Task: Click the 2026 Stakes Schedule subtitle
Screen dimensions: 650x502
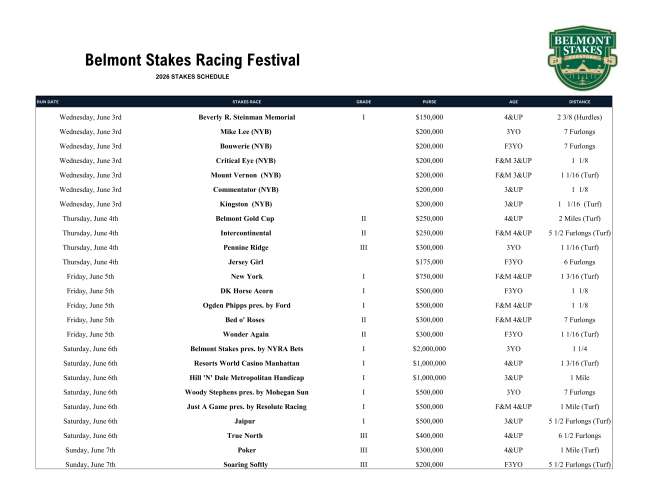Action: click(192, 77)
